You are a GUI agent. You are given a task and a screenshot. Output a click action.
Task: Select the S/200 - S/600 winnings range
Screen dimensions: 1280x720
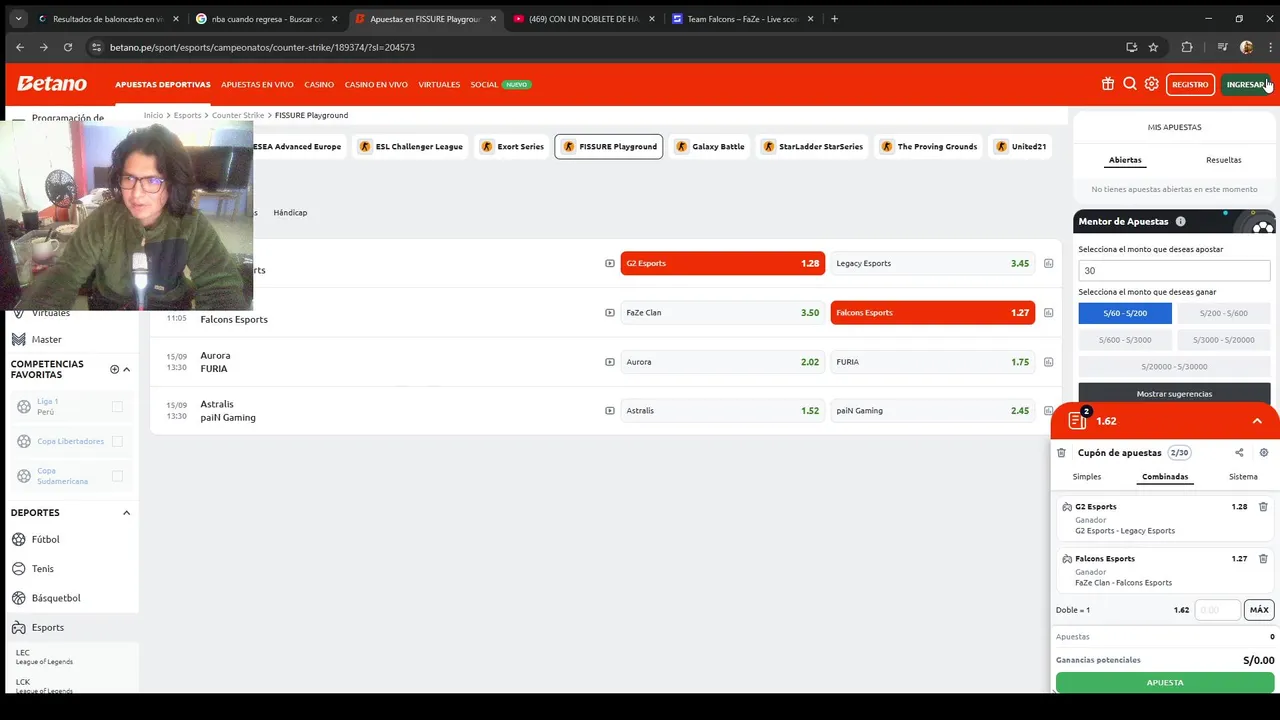click(1223, 313)
